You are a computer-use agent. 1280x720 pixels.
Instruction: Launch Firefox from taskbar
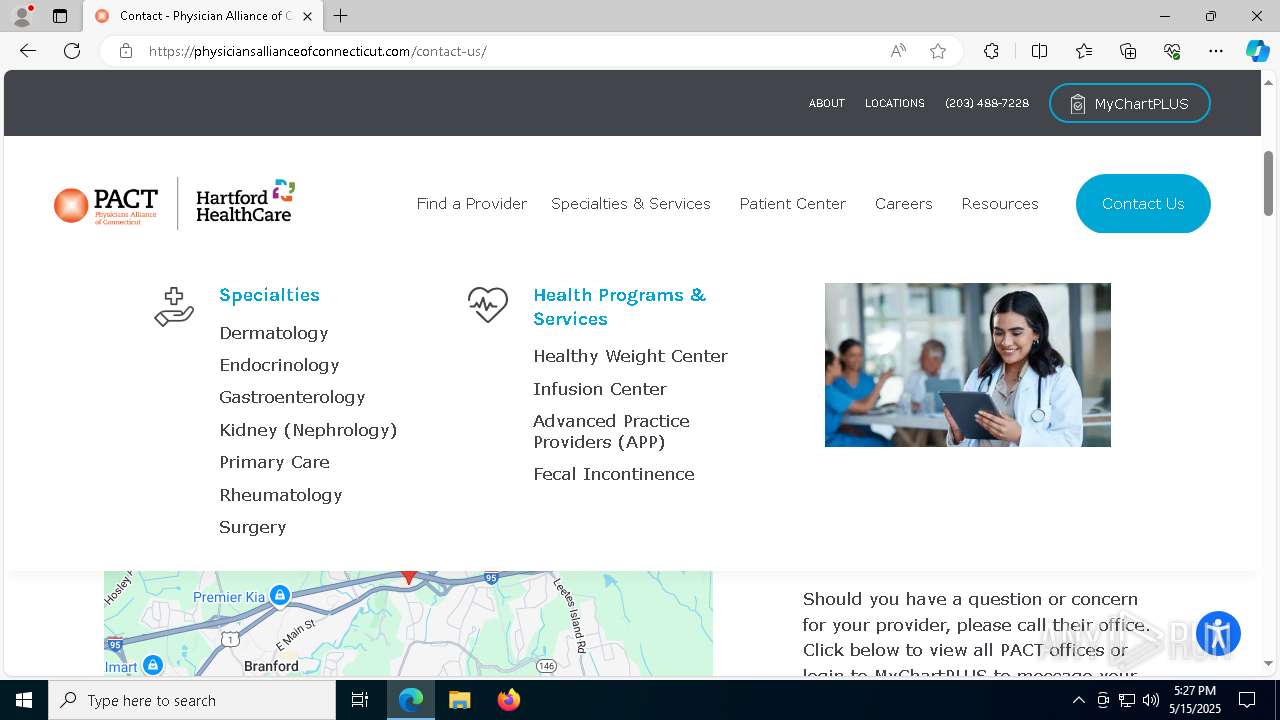click(508, 700)
